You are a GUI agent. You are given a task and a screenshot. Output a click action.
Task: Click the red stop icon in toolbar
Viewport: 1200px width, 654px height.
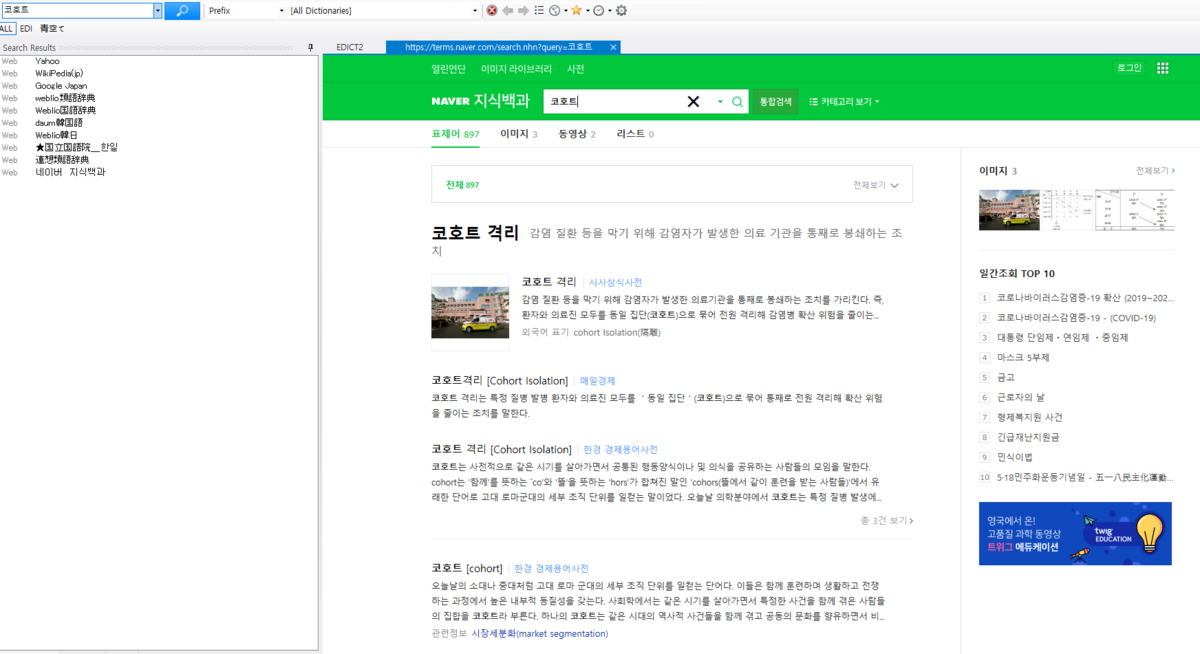click(492, 10)
